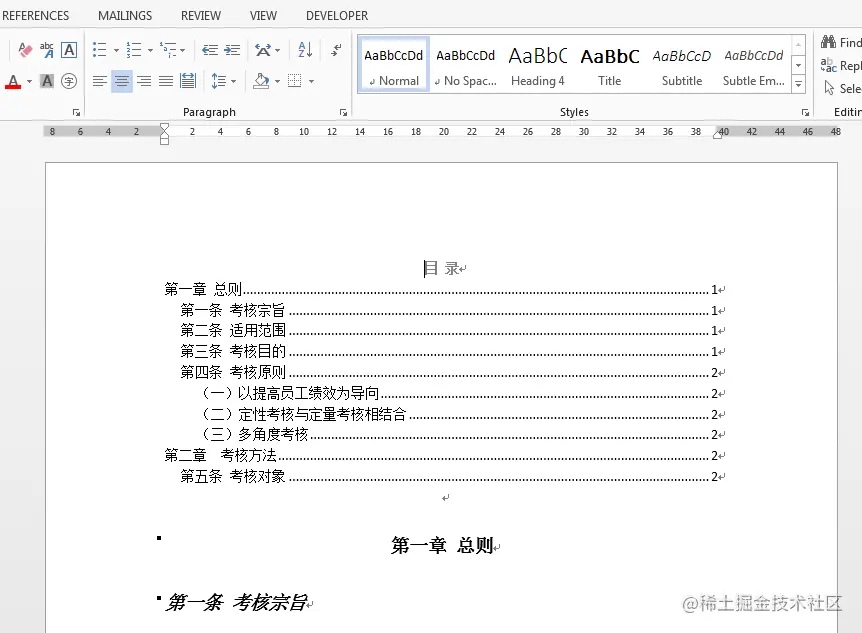Viewport: 862px width, 633px height.
Task: Select the Increase Indent icon
Action: click(235, 48)
